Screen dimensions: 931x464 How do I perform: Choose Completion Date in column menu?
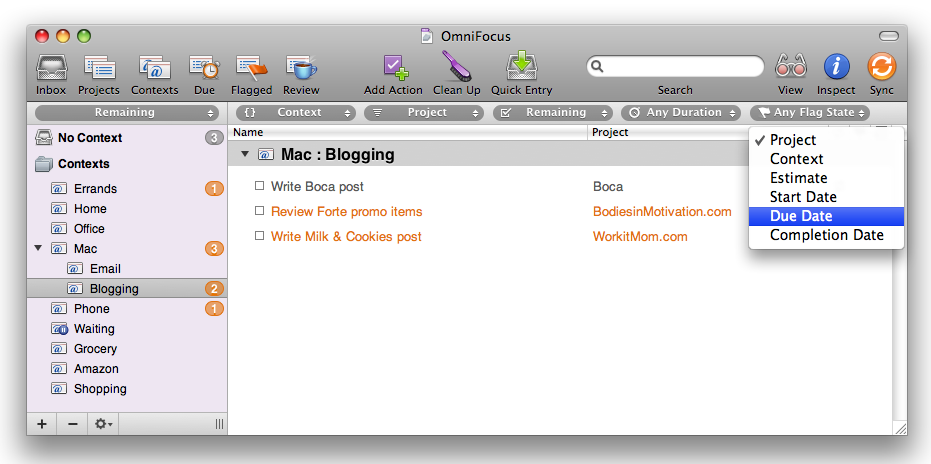(x=826, y=235)
